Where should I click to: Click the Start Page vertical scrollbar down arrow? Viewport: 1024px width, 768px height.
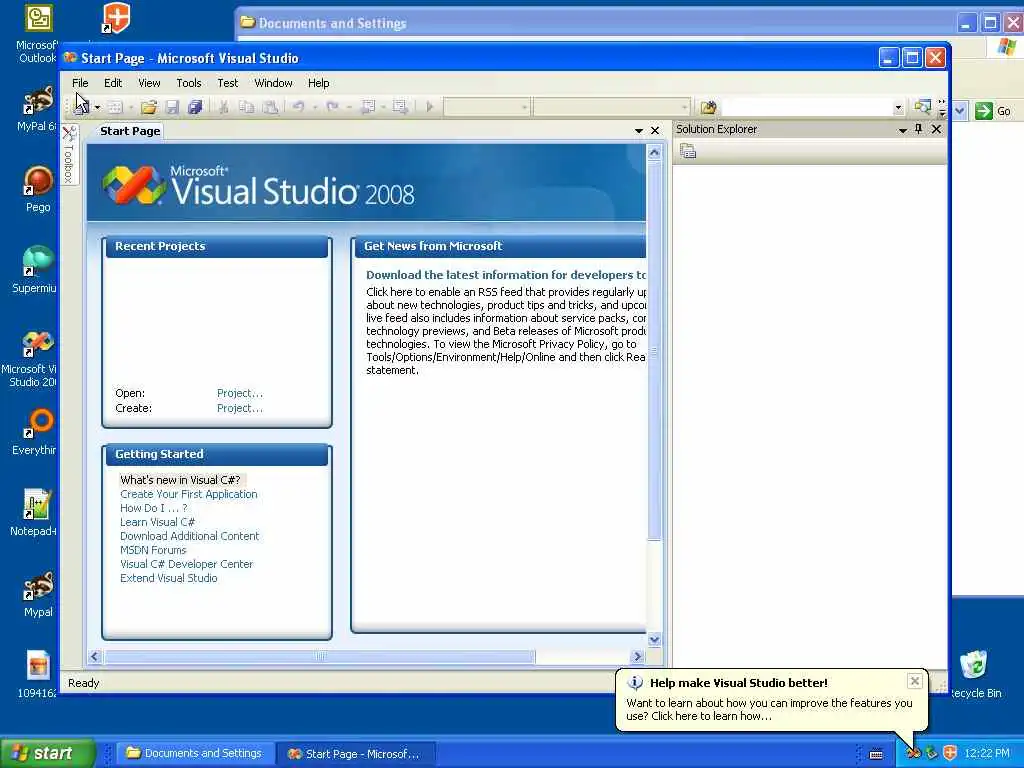[x=654, y=639]
